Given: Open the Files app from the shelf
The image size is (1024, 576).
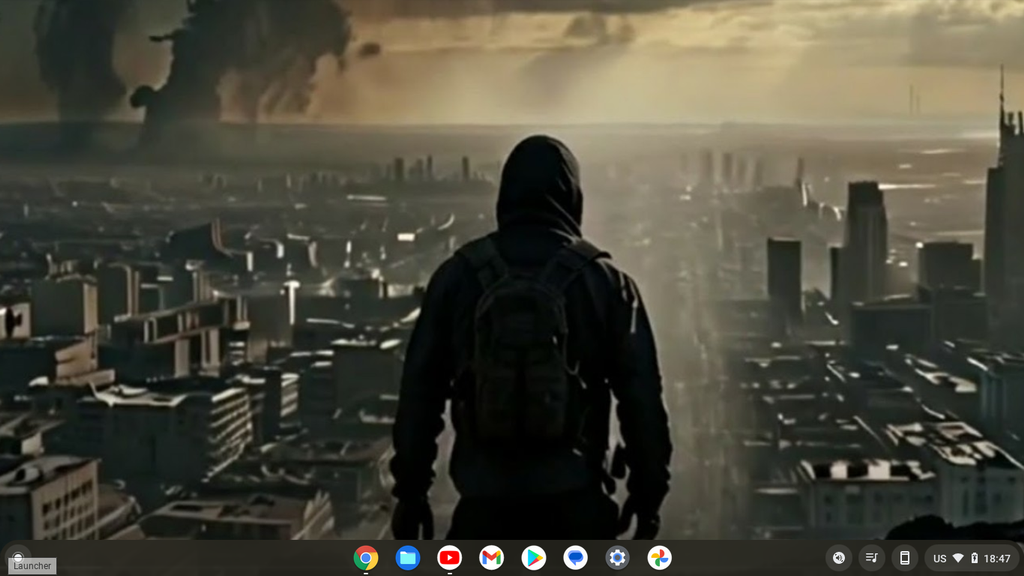Looking at the screenshot, I should [408, 558].
